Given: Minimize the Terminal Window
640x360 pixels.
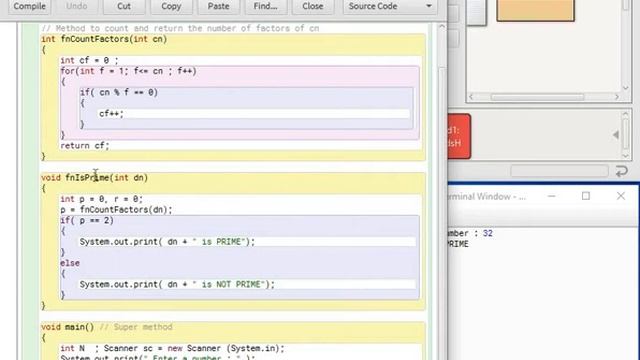Looking at the screenshot, I should (551, 196).
